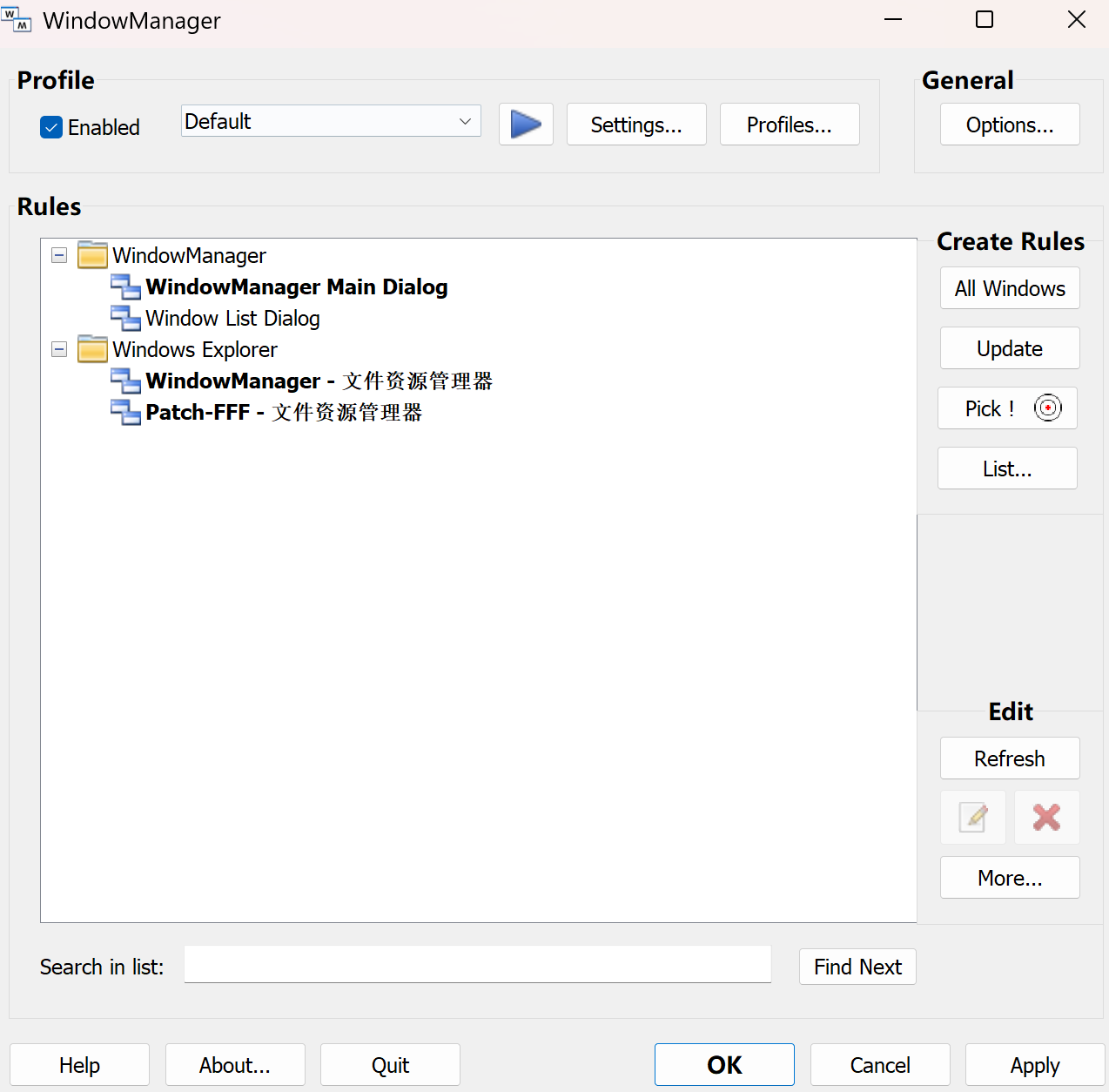Click the red X delete rule icon
Screen dimensions: 1109x1092
[x=1046, y=817]
